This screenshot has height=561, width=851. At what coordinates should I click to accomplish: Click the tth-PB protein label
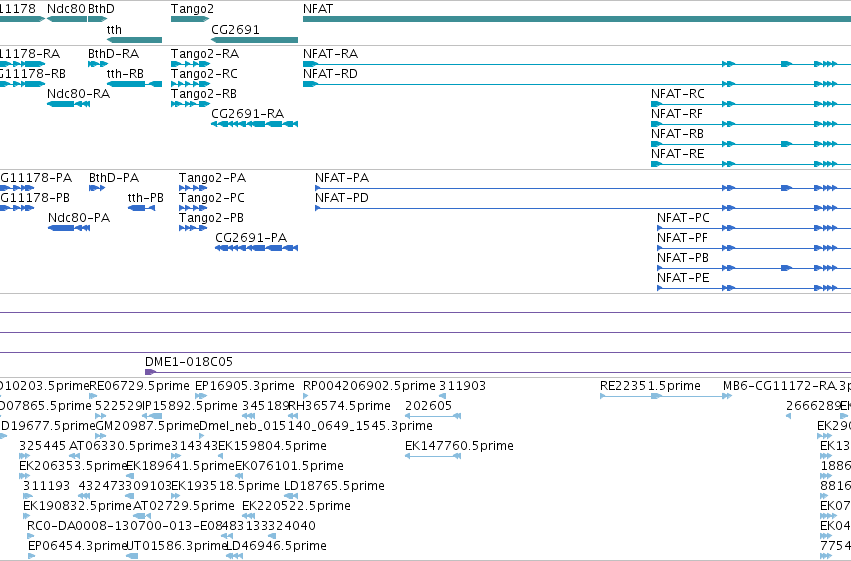(145, 198)
